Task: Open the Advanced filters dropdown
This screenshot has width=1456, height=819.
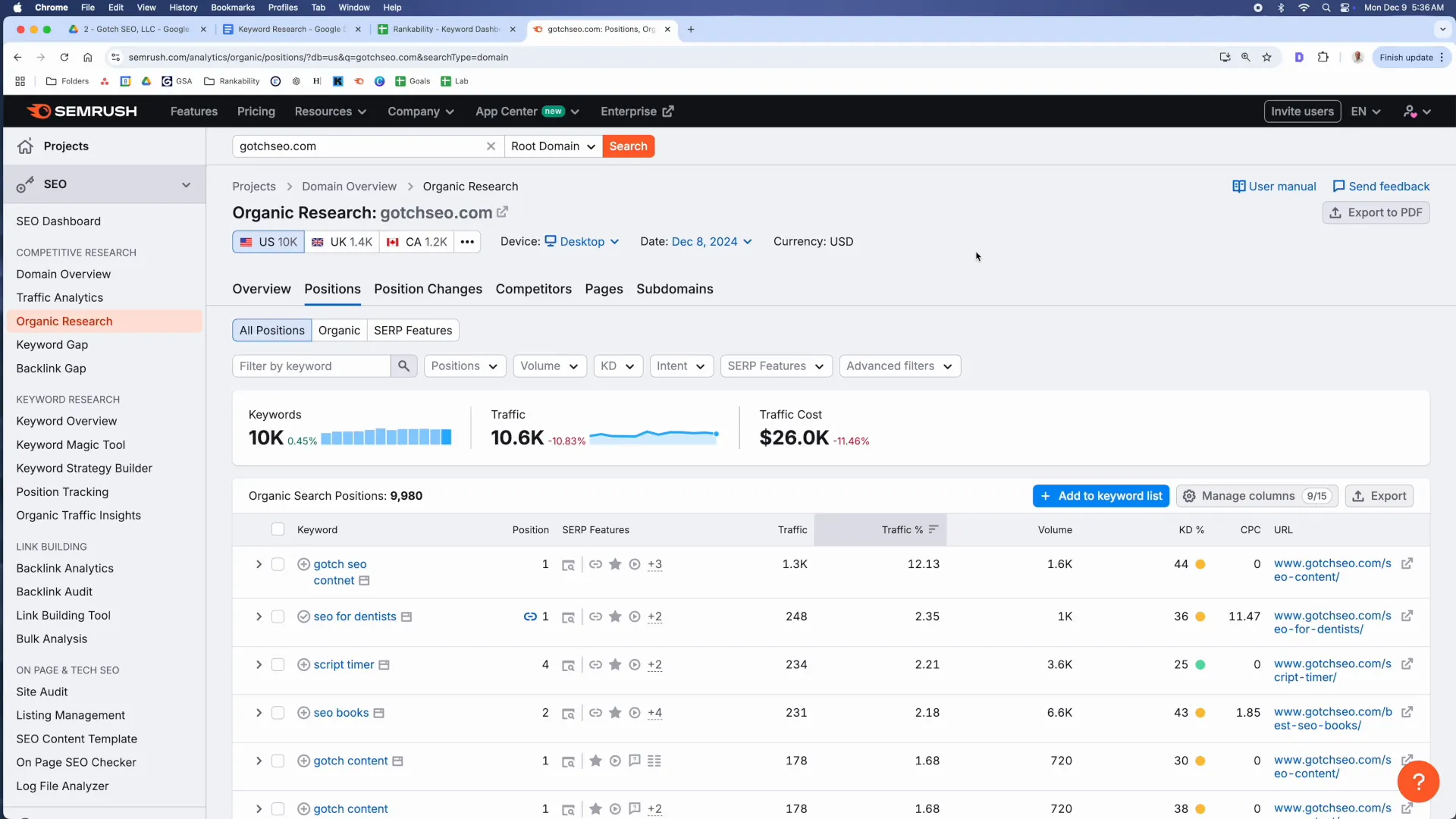Action: coord(899,366)
